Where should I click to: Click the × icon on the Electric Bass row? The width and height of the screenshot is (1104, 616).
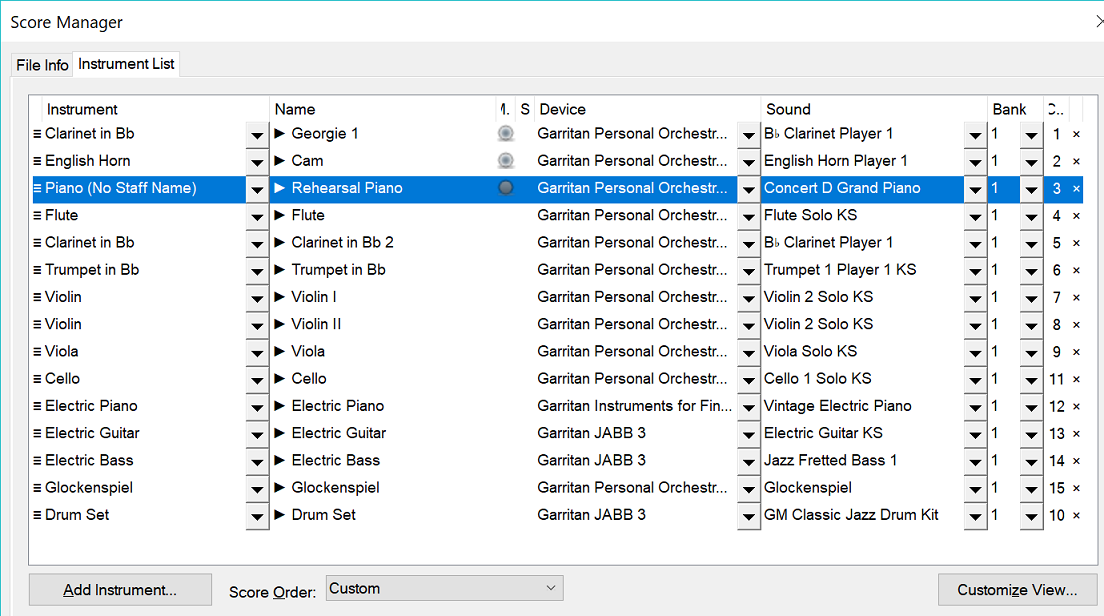coord(1076,462)
